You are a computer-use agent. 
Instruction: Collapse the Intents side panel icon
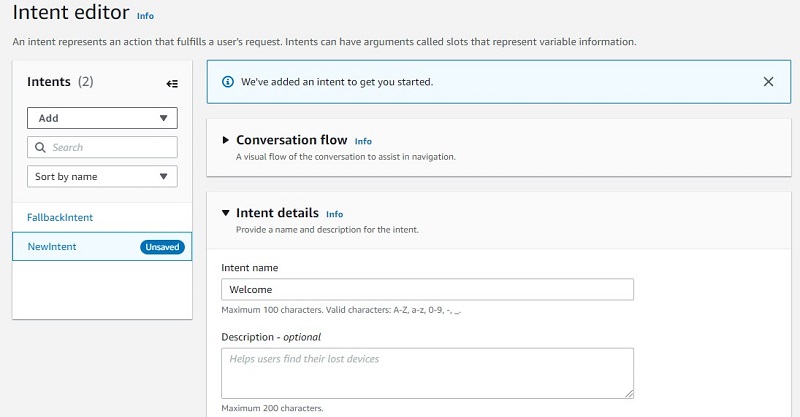(x=172, y=84)
